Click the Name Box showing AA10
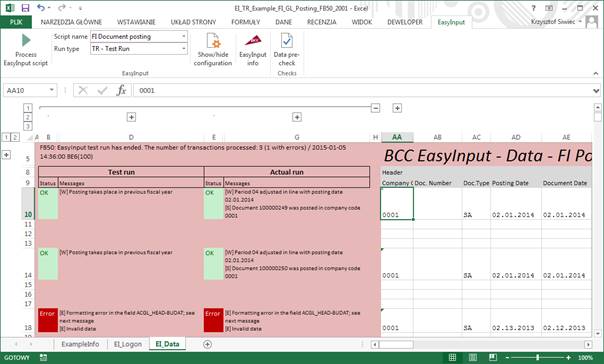The image size is (604, 364). pos(30,90)
